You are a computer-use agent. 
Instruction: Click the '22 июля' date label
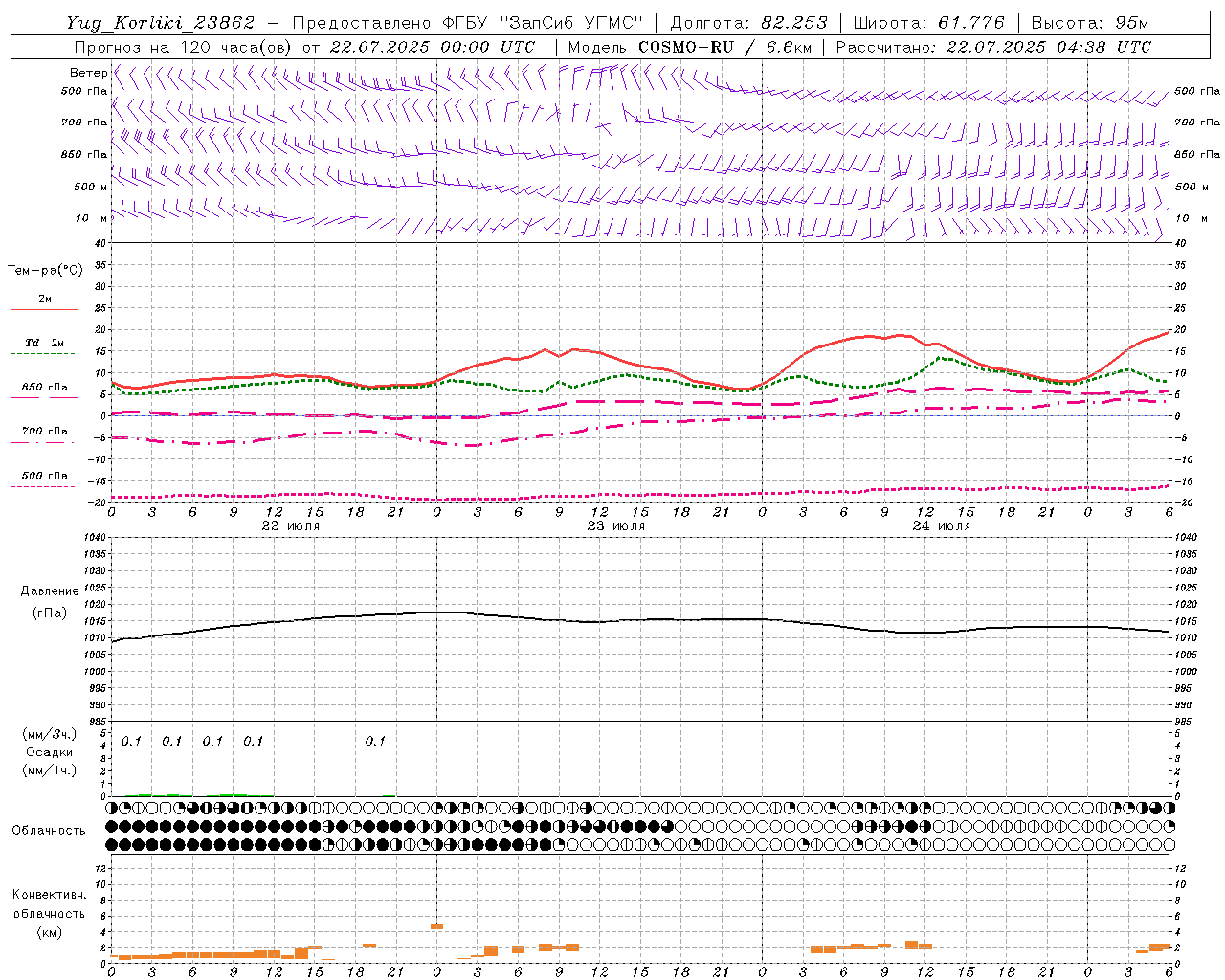pos(291,526)
